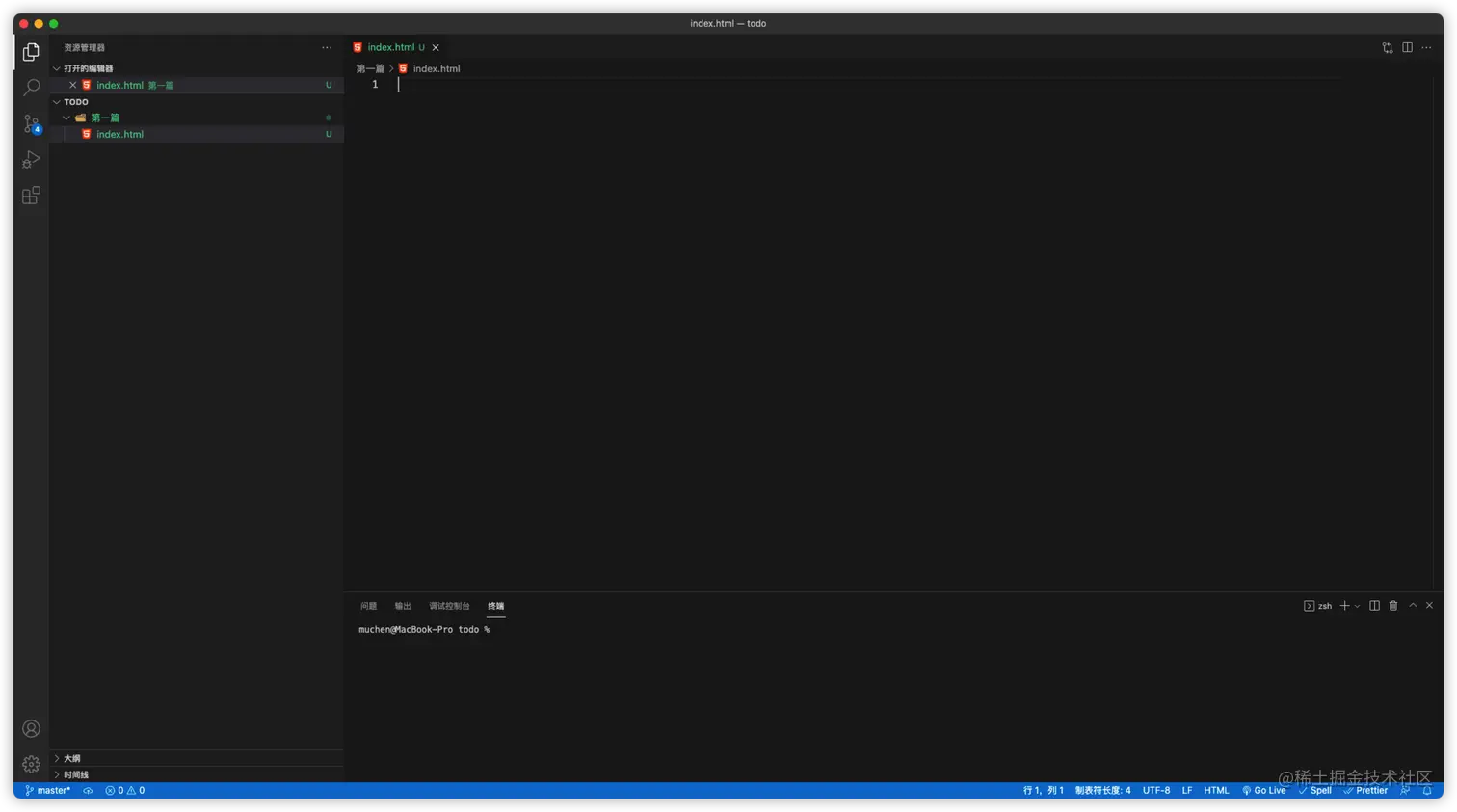Viewport: 1457px width, 812px height.
Task: Click the index.html breadcrumb segment
Action: pos(436,69)
